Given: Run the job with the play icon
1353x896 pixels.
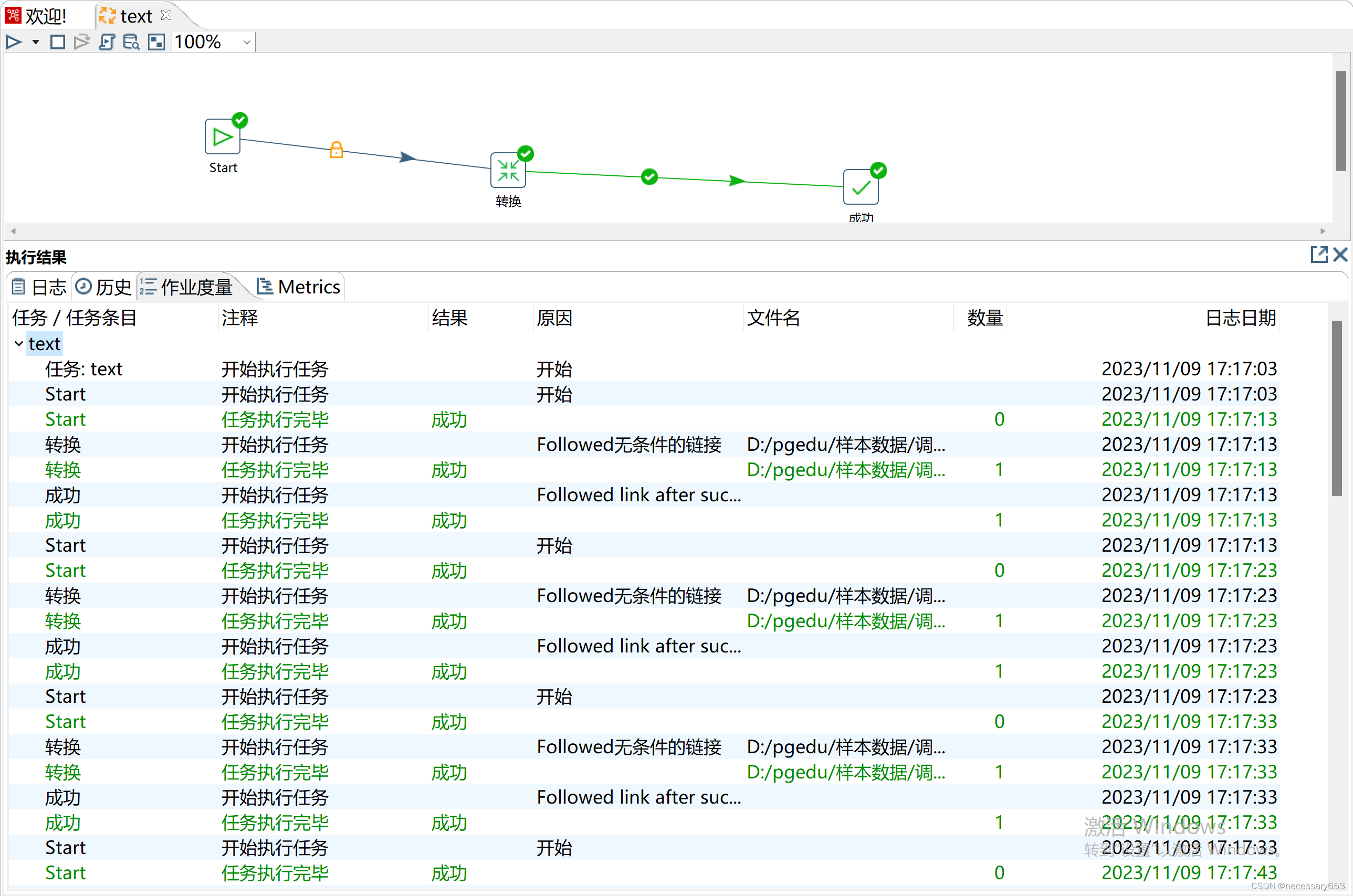Looking at the screenshot, I should (14, 41).
